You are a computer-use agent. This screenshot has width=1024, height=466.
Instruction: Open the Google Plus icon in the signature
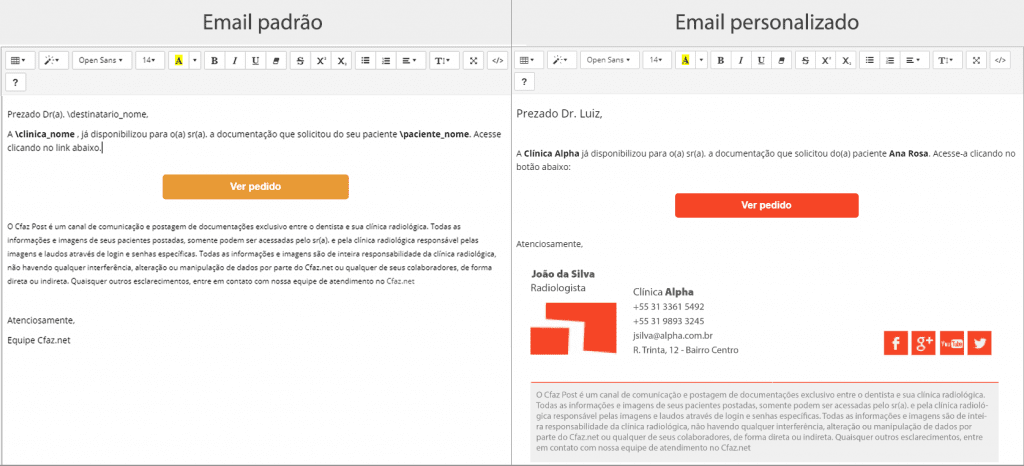(923, 343)
